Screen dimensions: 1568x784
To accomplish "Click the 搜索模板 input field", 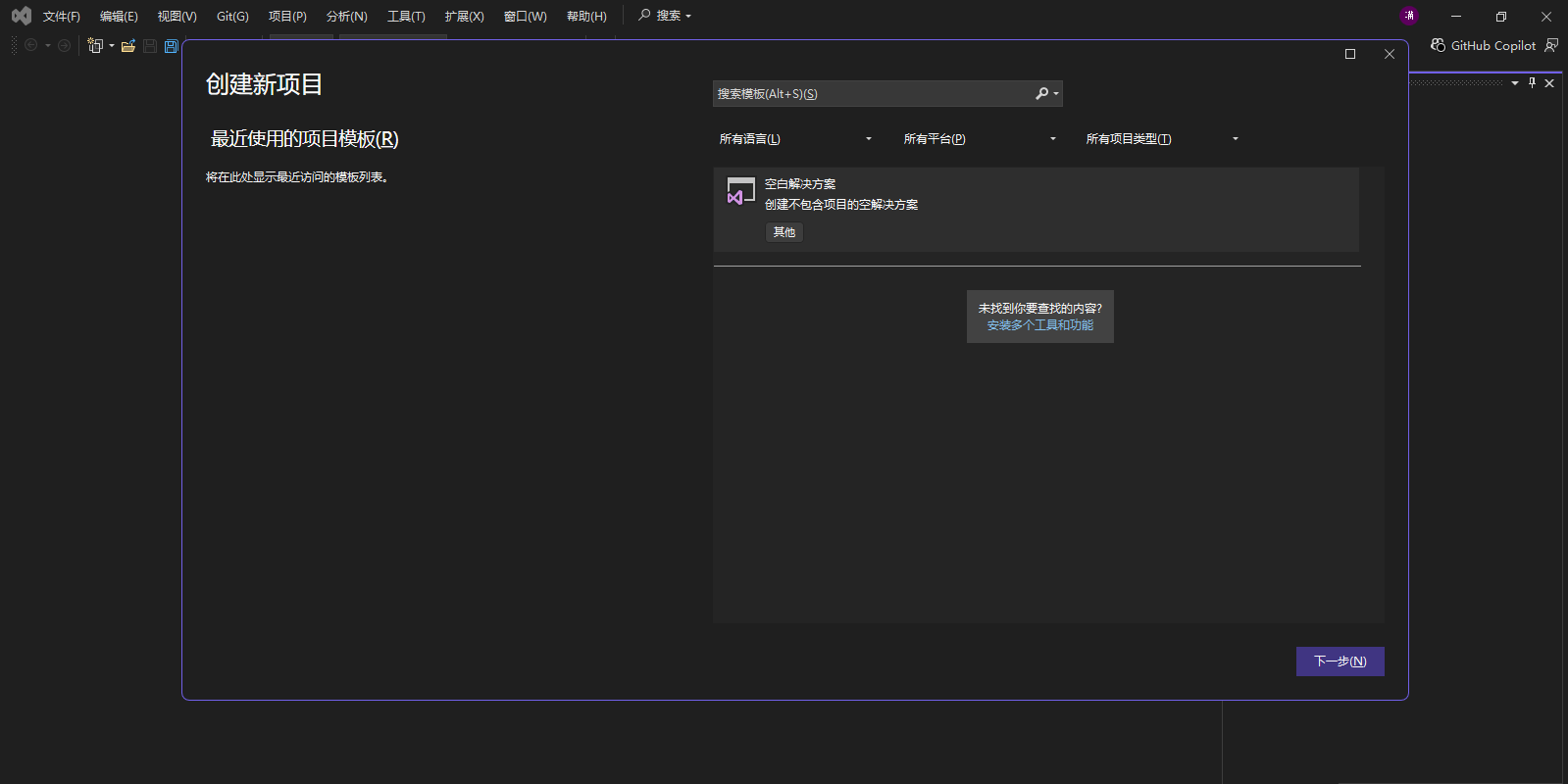I will tap(871, 94).
